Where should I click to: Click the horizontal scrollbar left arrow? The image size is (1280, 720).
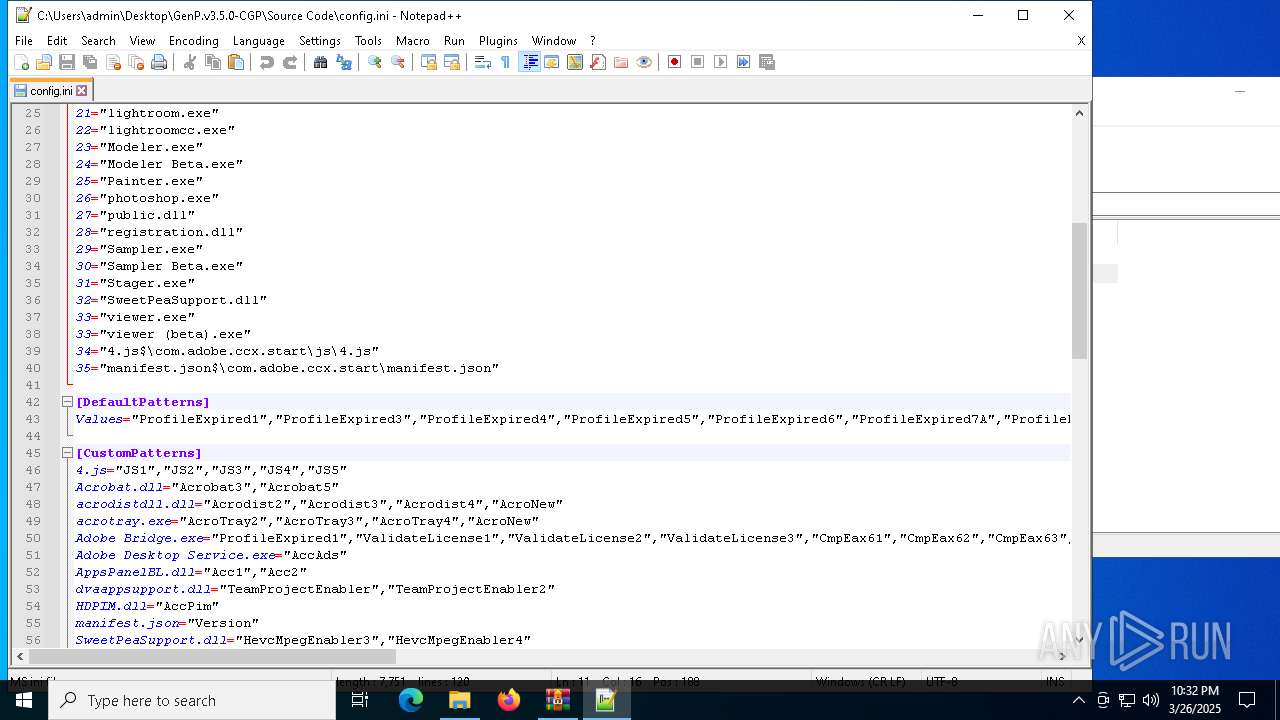point(20,656)
